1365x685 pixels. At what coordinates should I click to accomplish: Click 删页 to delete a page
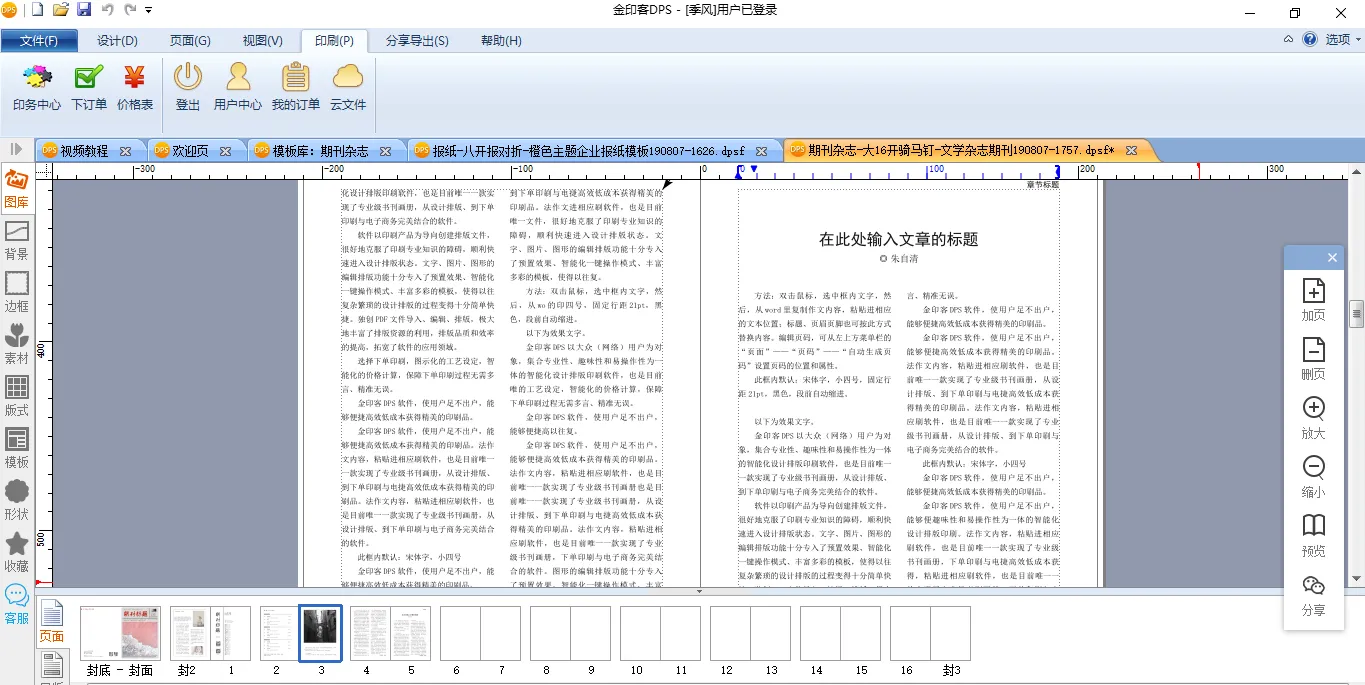tap(1313, 359)
